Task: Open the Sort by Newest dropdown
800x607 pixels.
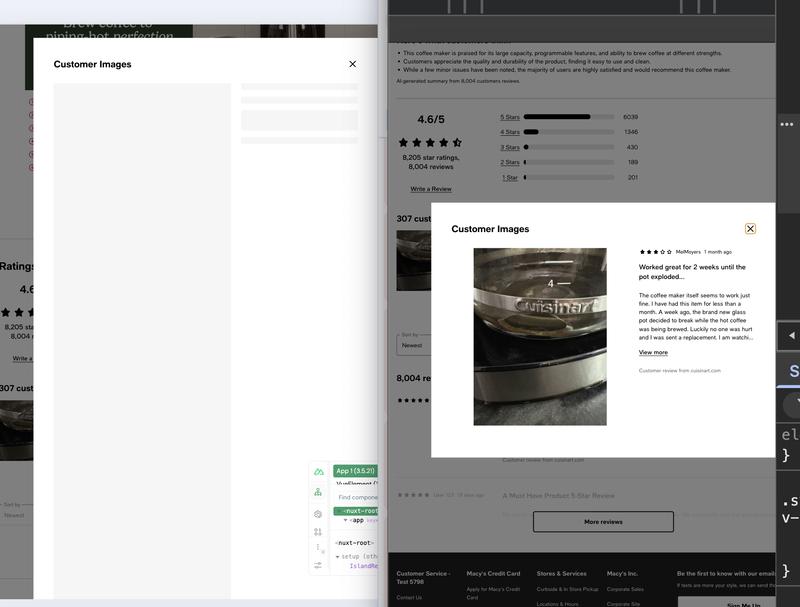Action: coord(425,345)
